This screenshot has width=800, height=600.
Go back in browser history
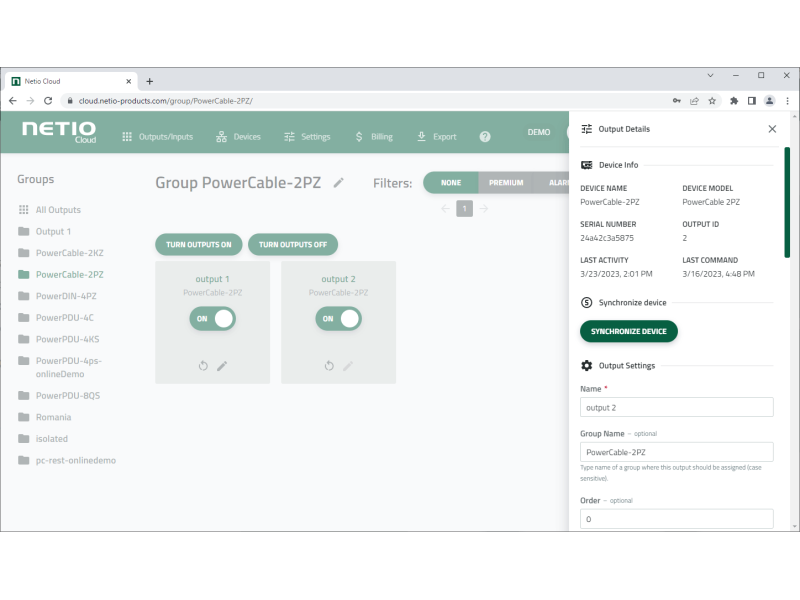click(13, 101)
